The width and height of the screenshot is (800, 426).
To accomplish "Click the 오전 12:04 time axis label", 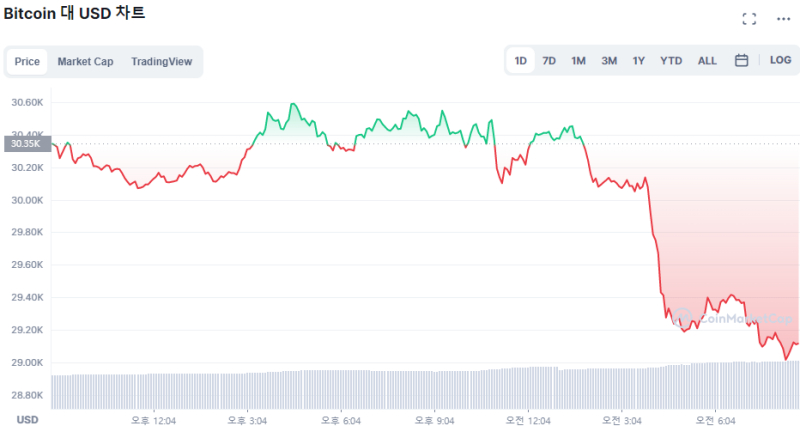I will click(x=528, y=421).
